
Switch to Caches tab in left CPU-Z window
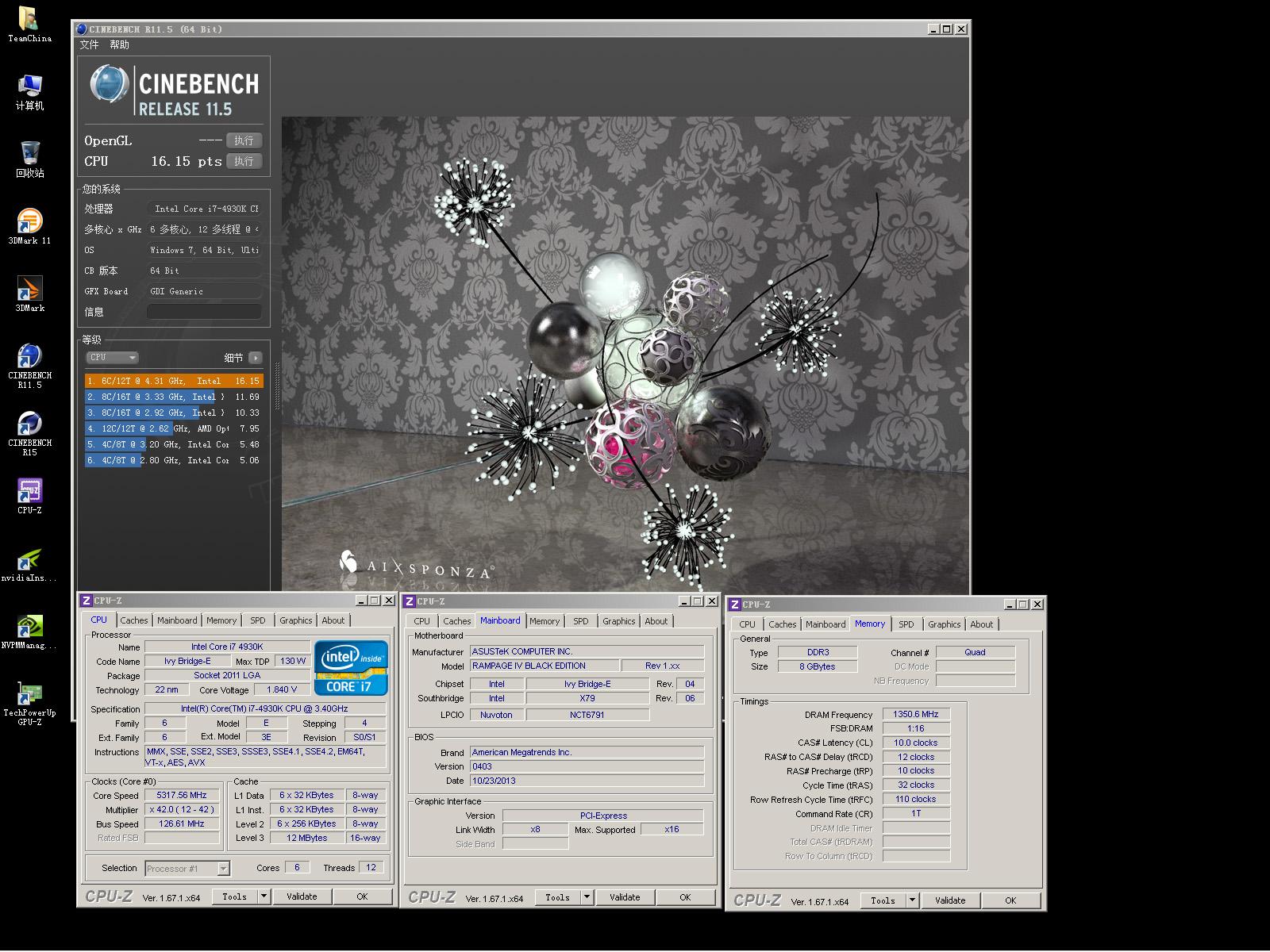tap(133, 620)
